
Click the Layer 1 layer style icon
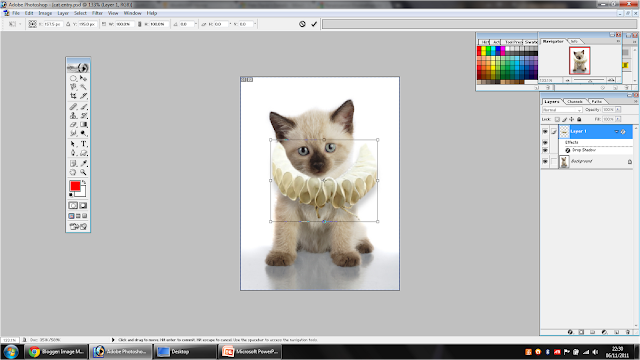point(623,131)
